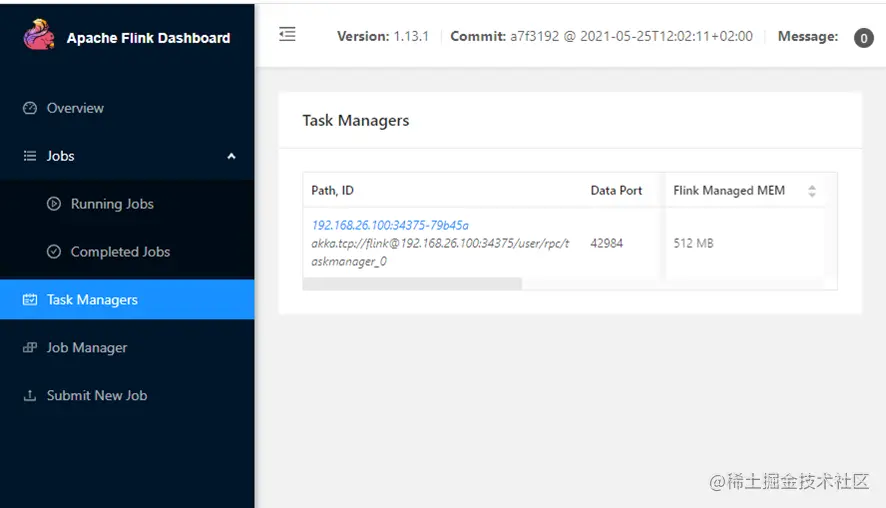Collapse the Jobs submenu chevron
886x508 pixels.
pos(231,156)
